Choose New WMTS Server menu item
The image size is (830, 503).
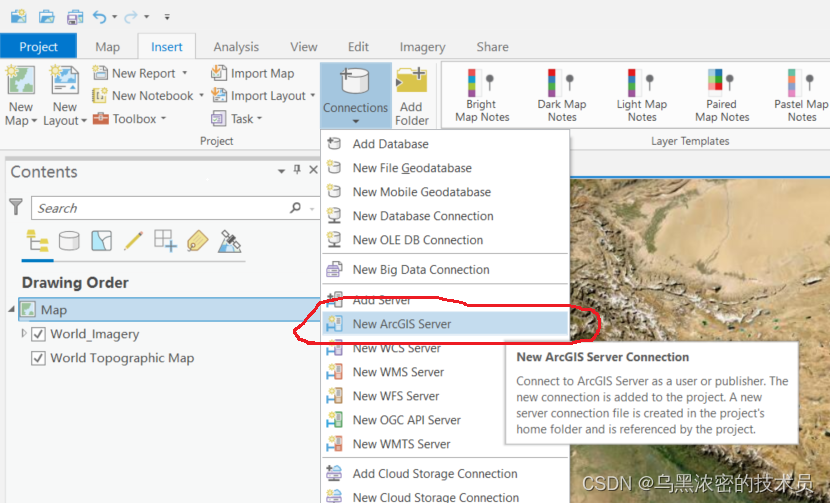pyautogui.click(x=413, y=444)
